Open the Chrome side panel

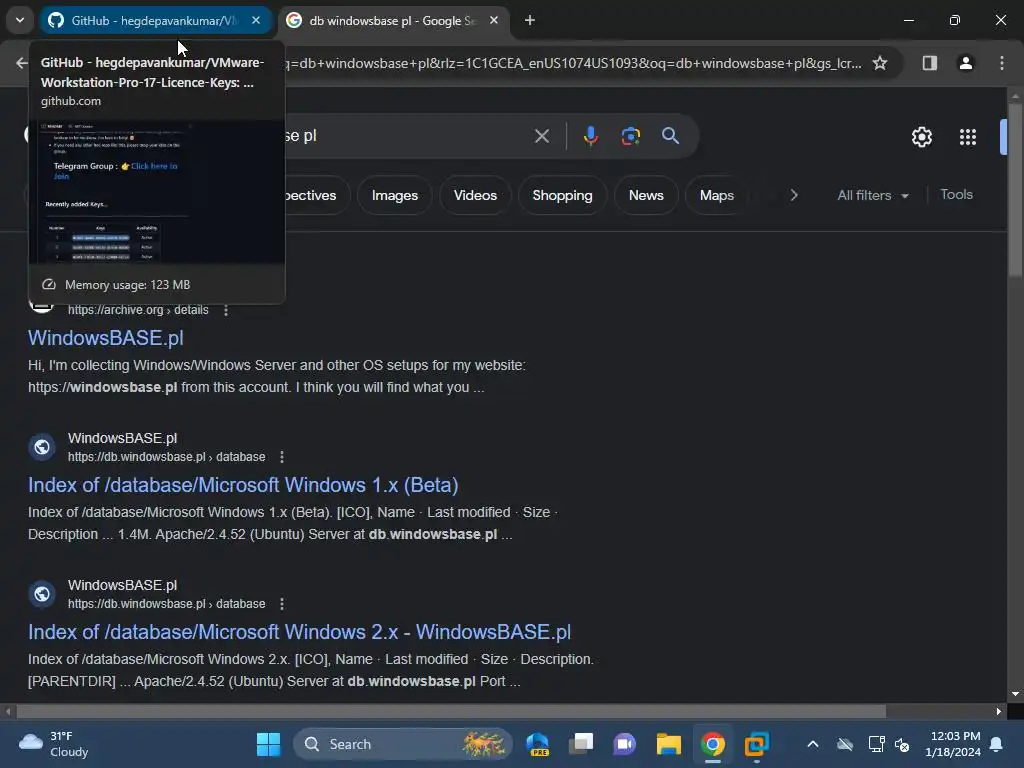(x=929, y=63)
